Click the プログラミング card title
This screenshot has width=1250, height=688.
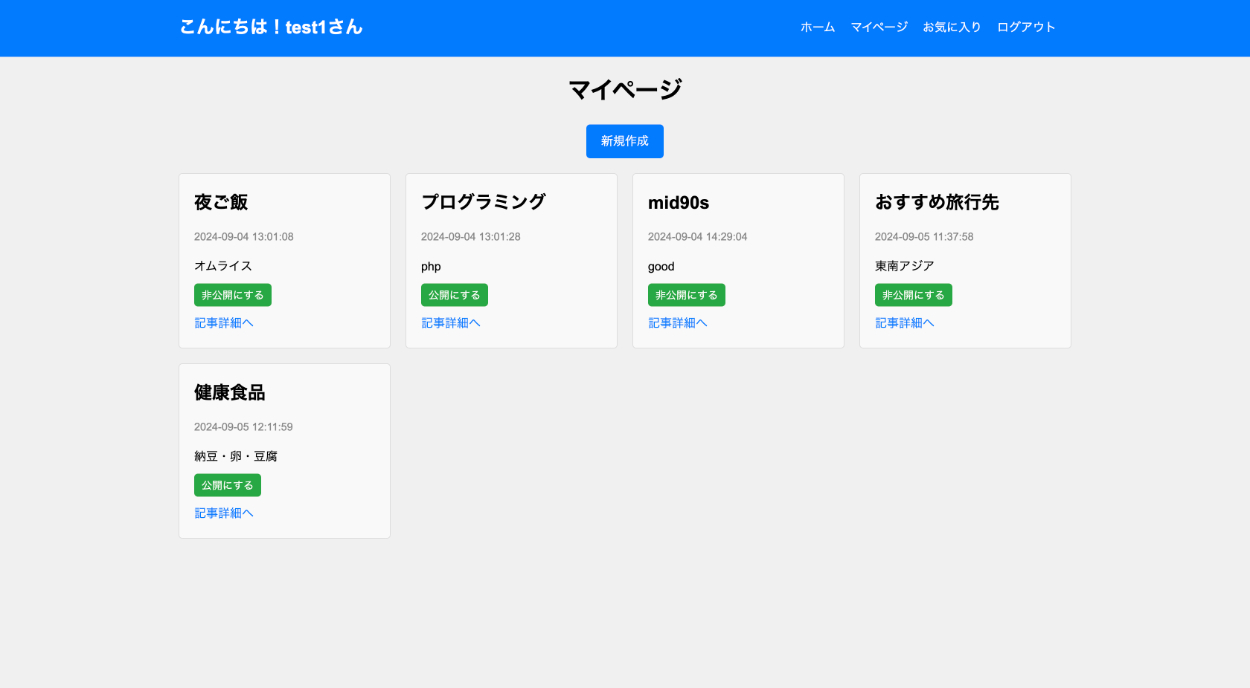(483, 202)
